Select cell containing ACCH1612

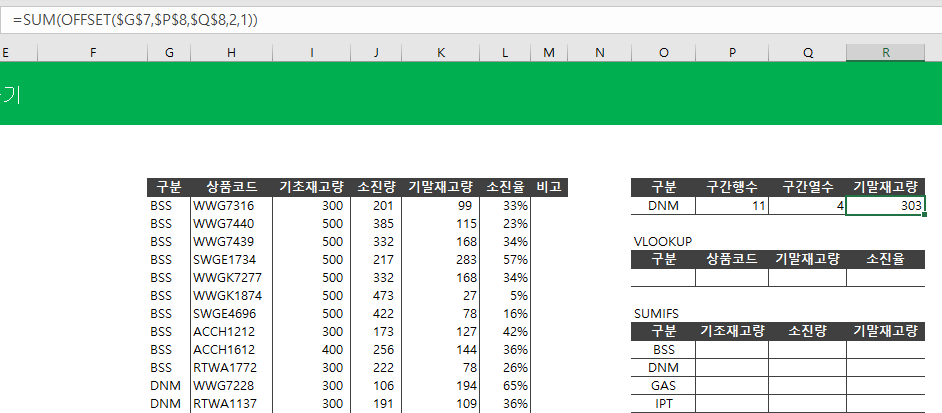(232, 349)
